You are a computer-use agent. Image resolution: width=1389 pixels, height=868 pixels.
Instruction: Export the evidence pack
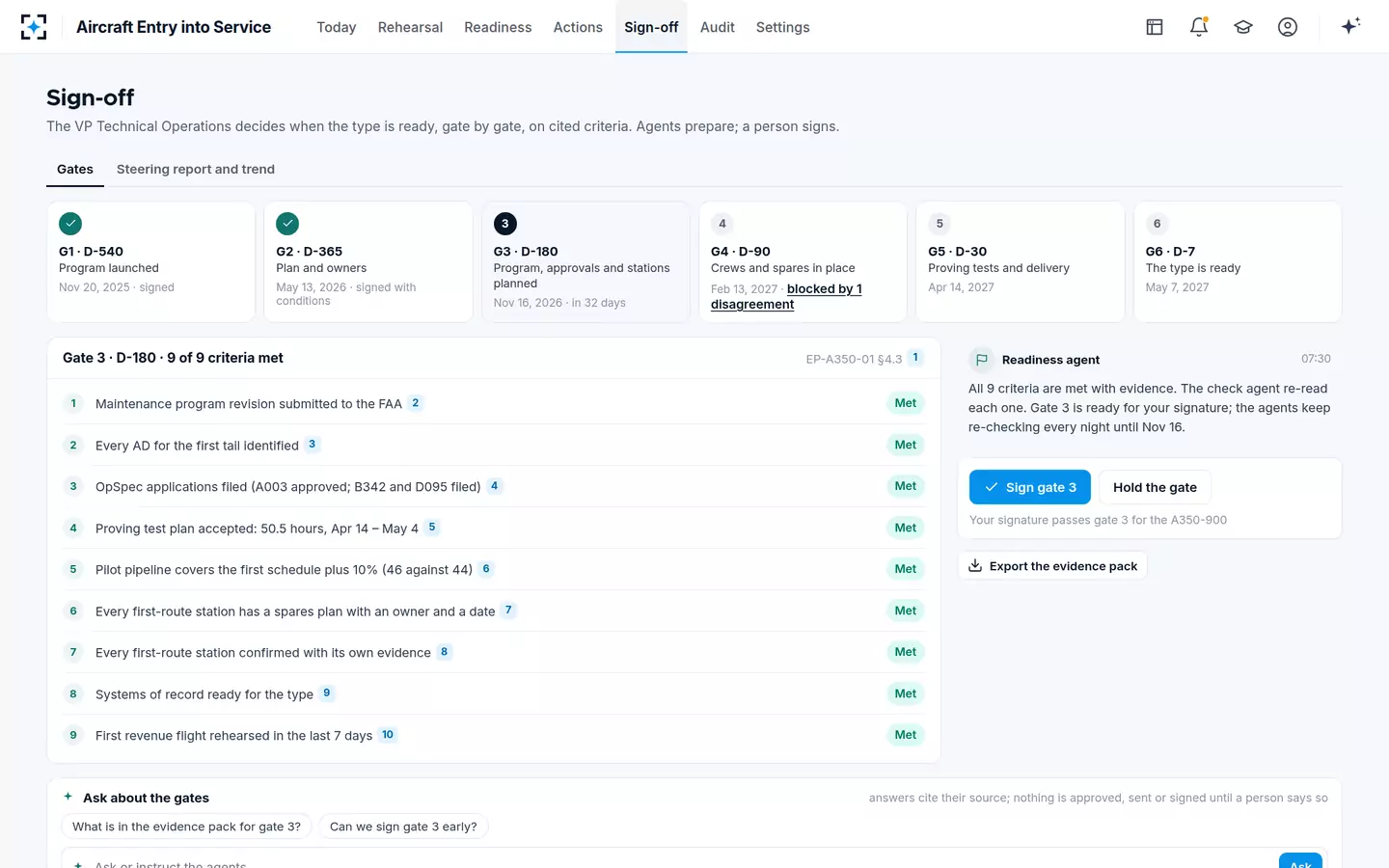click(1052, 566)
